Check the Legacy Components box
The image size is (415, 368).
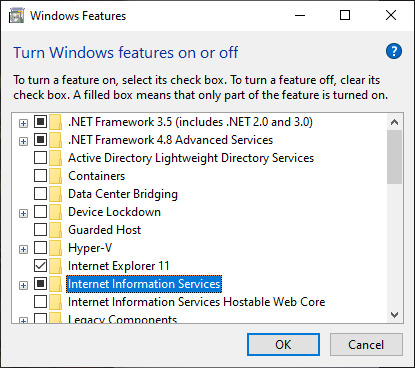(x=40, y=318)
